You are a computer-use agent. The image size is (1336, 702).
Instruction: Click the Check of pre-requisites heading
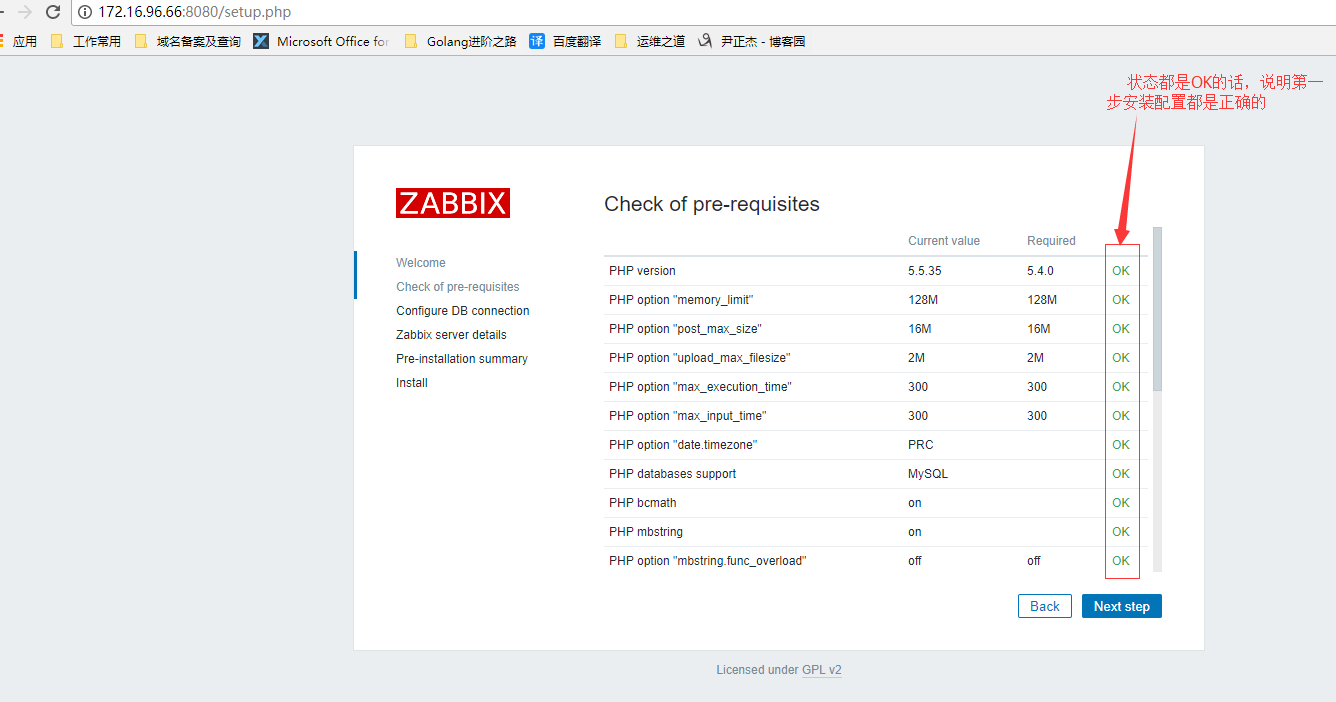click(x=712, y=204)
